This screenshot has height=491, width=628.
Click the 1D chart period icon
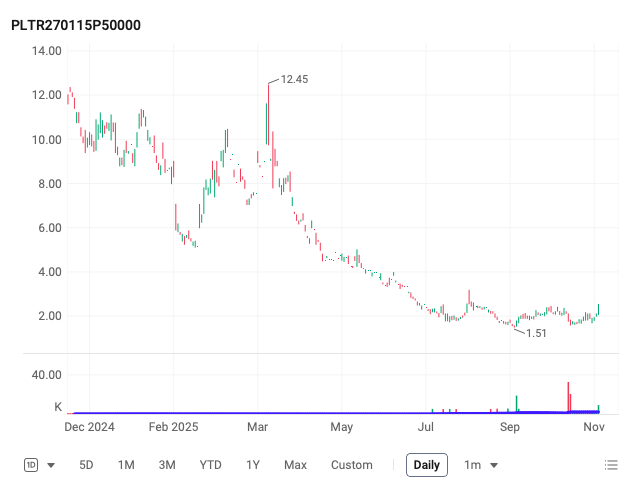(x=31, y=465)
